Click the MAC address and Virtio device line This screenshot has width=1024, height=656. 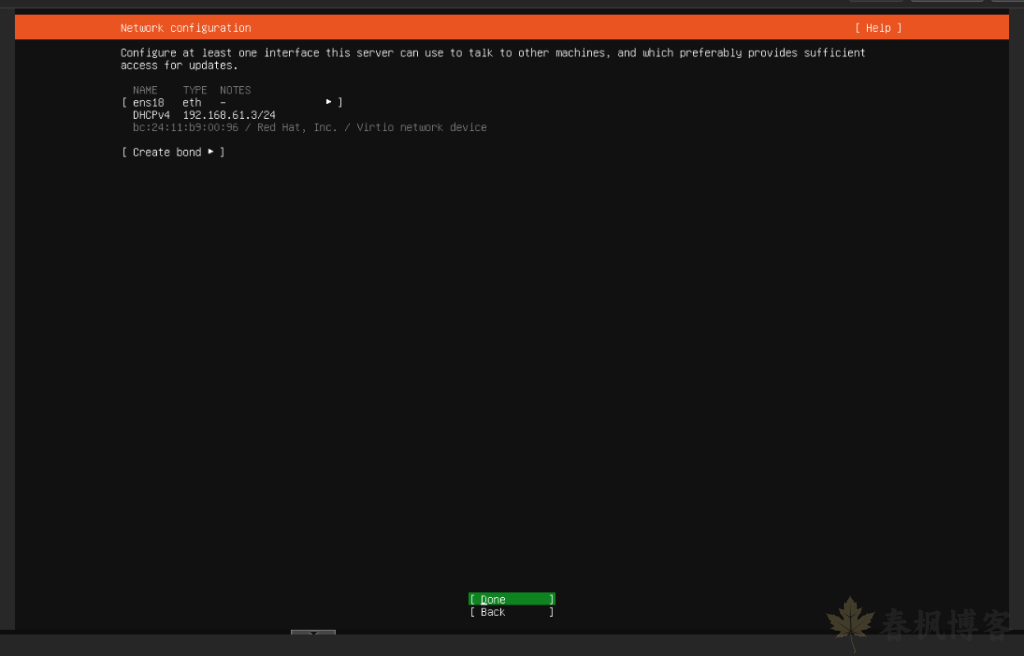pyautogui.click(x=310, y=127)
